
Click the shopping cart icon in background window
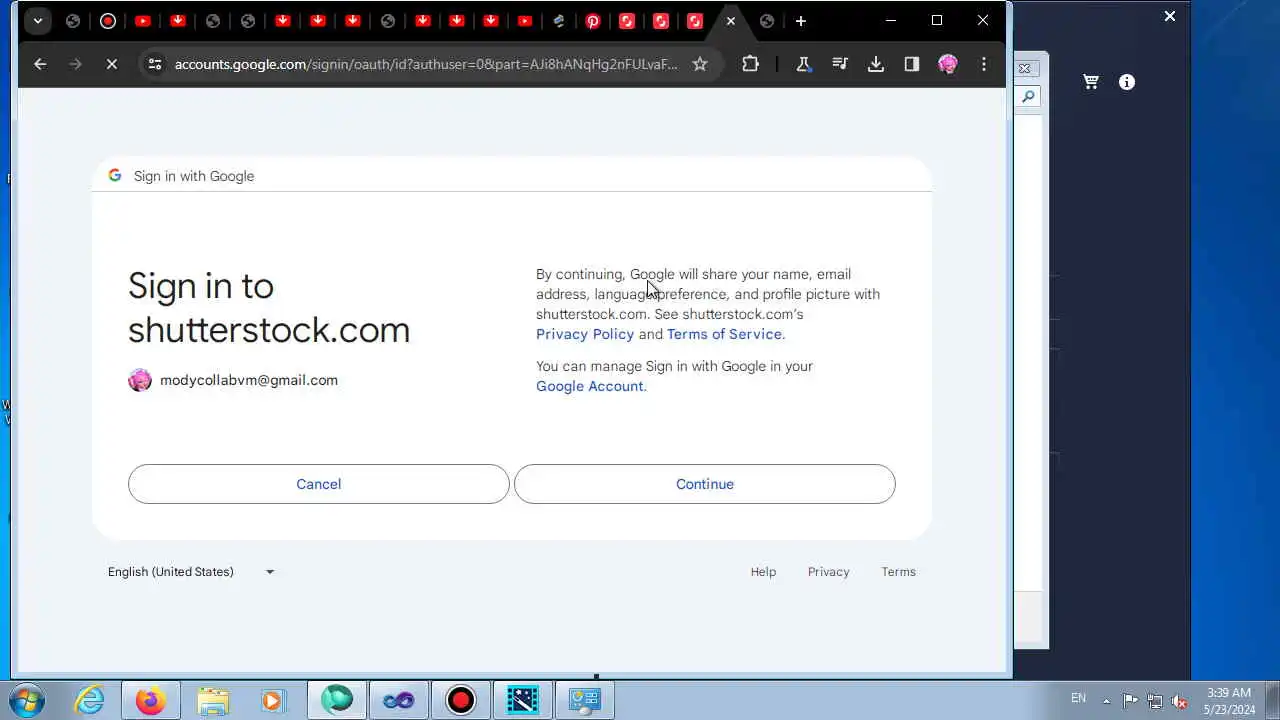[x=1091, y=82]
